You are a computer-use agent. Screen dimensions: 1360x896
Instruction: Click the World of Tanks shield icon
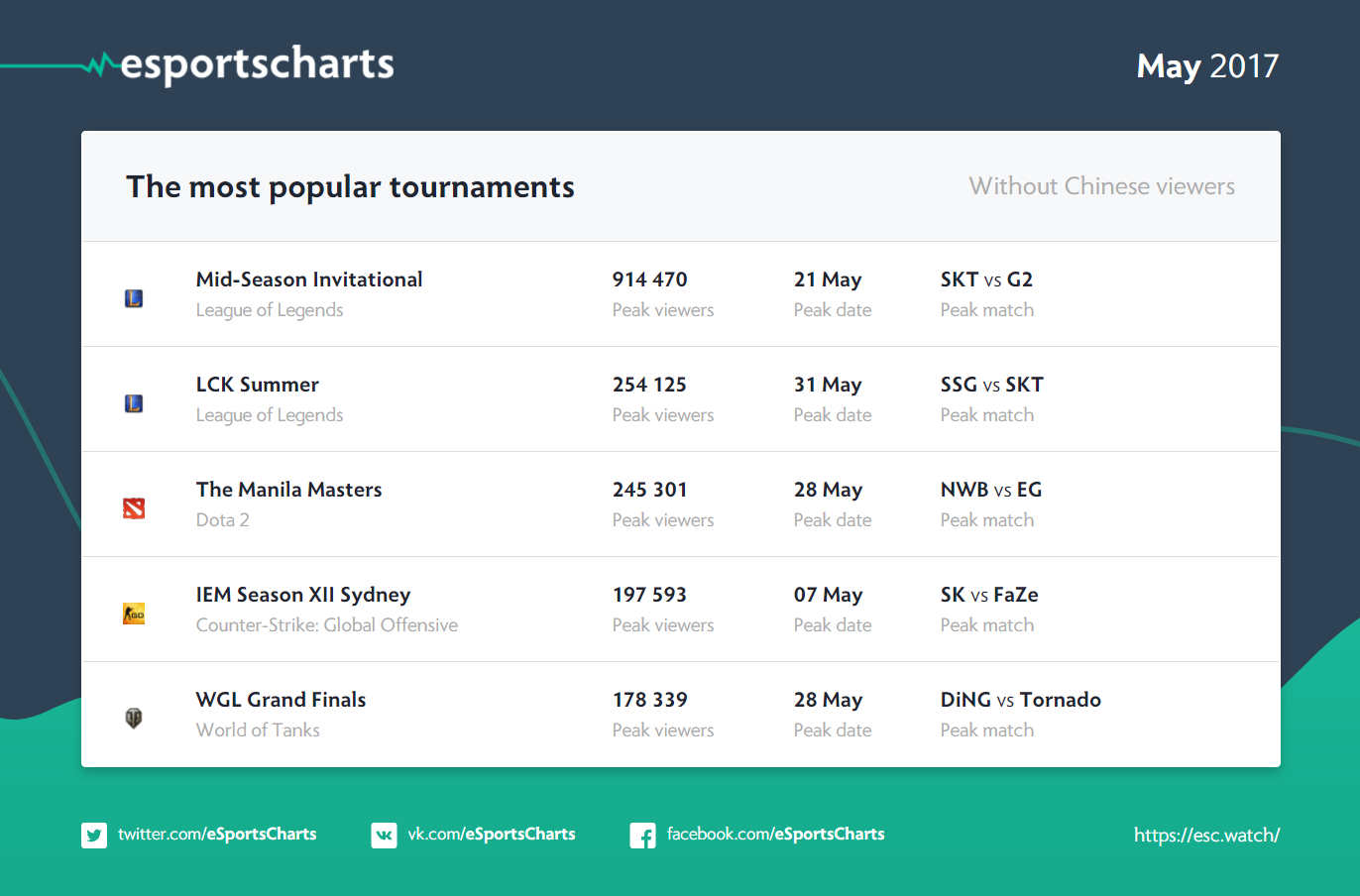click(x=134, y=719)
